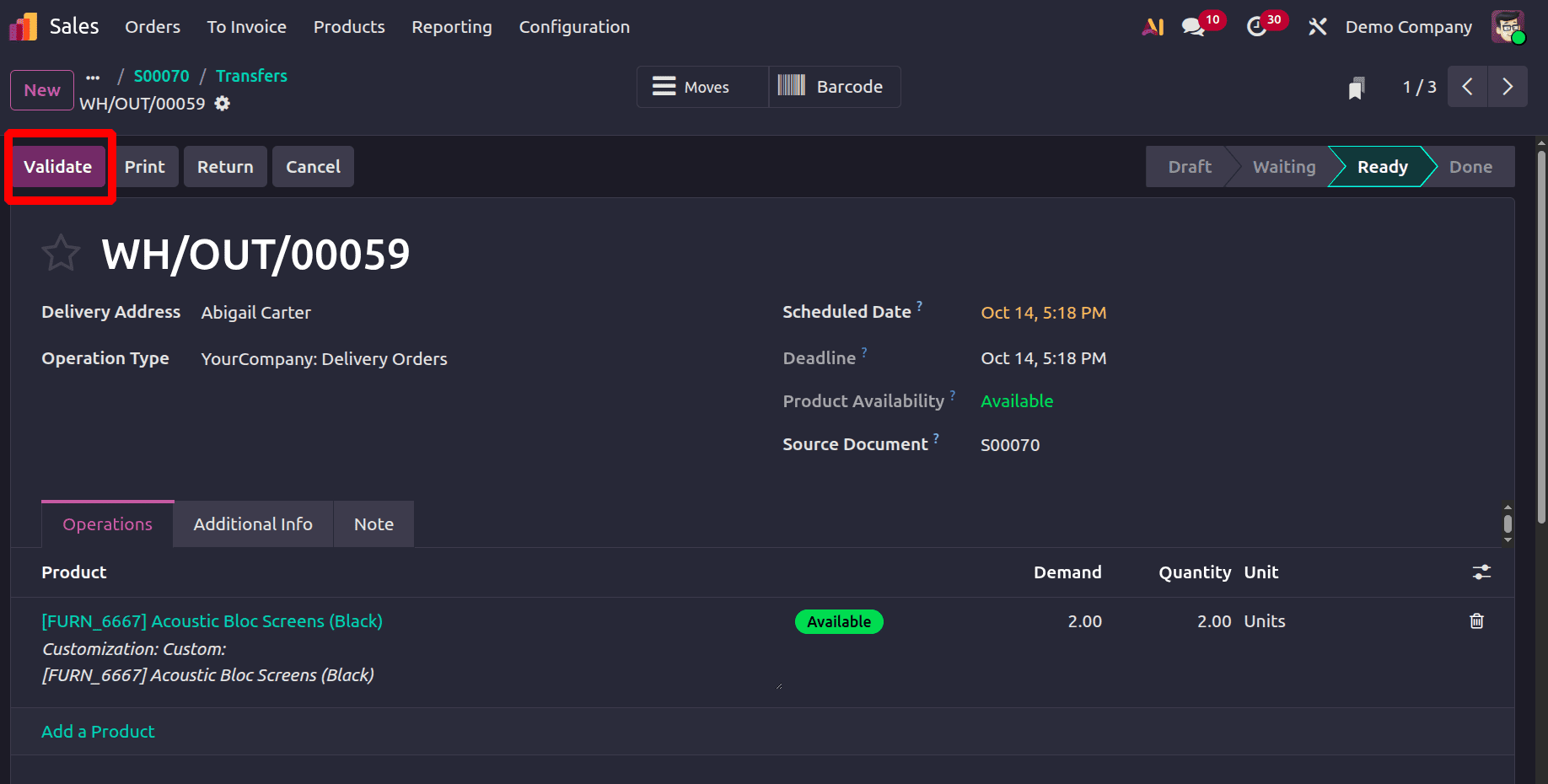
Task: Expand the breadcrumb ellipsis menu
Action: 93,77
